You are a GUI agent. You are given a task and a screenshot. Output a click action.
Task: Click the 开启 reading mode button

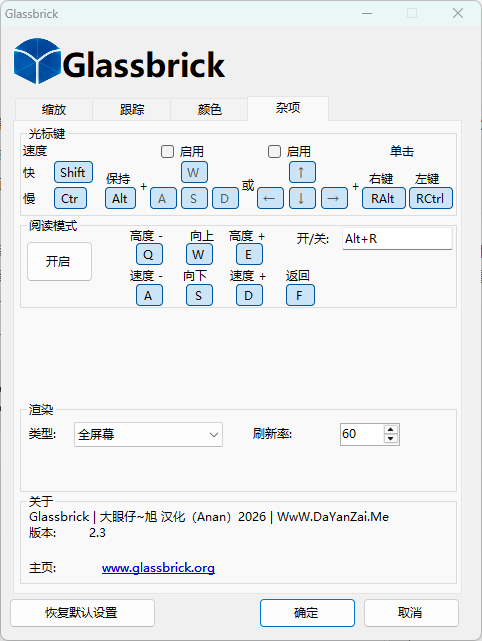pos(59,261)
